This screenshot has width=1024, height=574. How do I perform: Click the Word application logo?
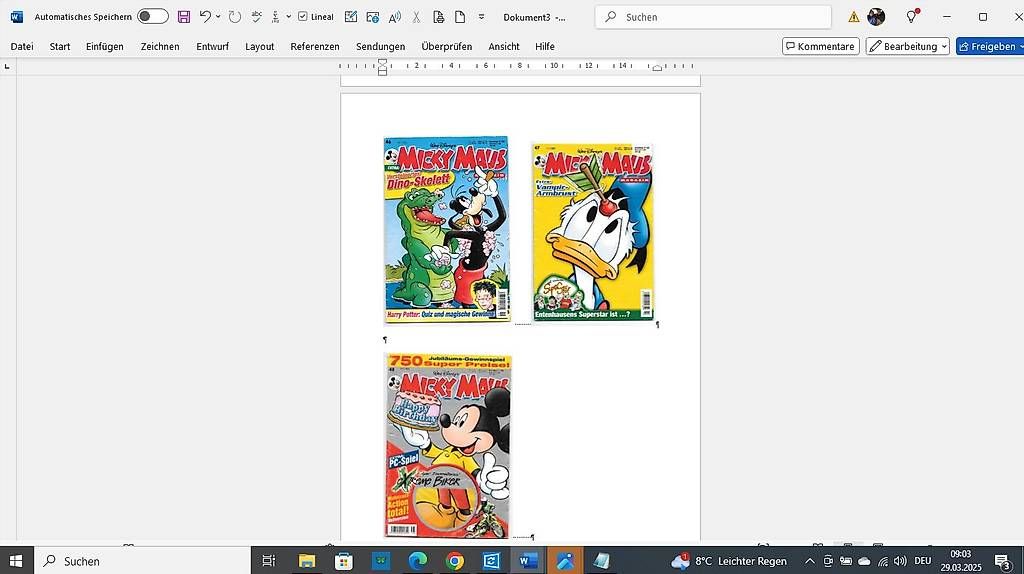pyautogui.click(x=17, y=17)
